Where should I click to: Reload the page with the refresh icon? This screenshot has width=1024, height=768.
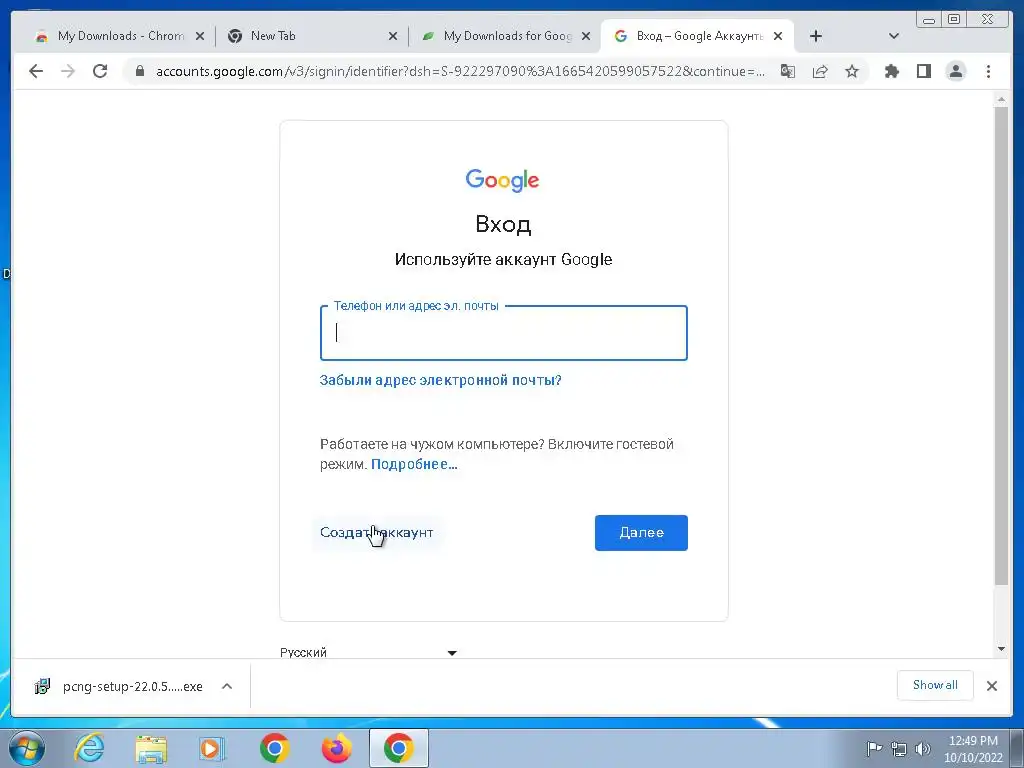point(100,71)
